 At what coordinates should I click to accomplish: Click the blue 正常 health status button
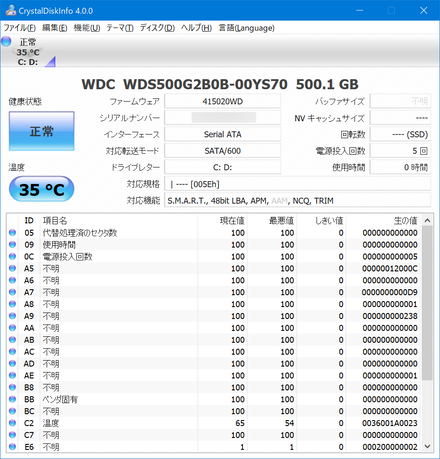[x=42, y=131]
